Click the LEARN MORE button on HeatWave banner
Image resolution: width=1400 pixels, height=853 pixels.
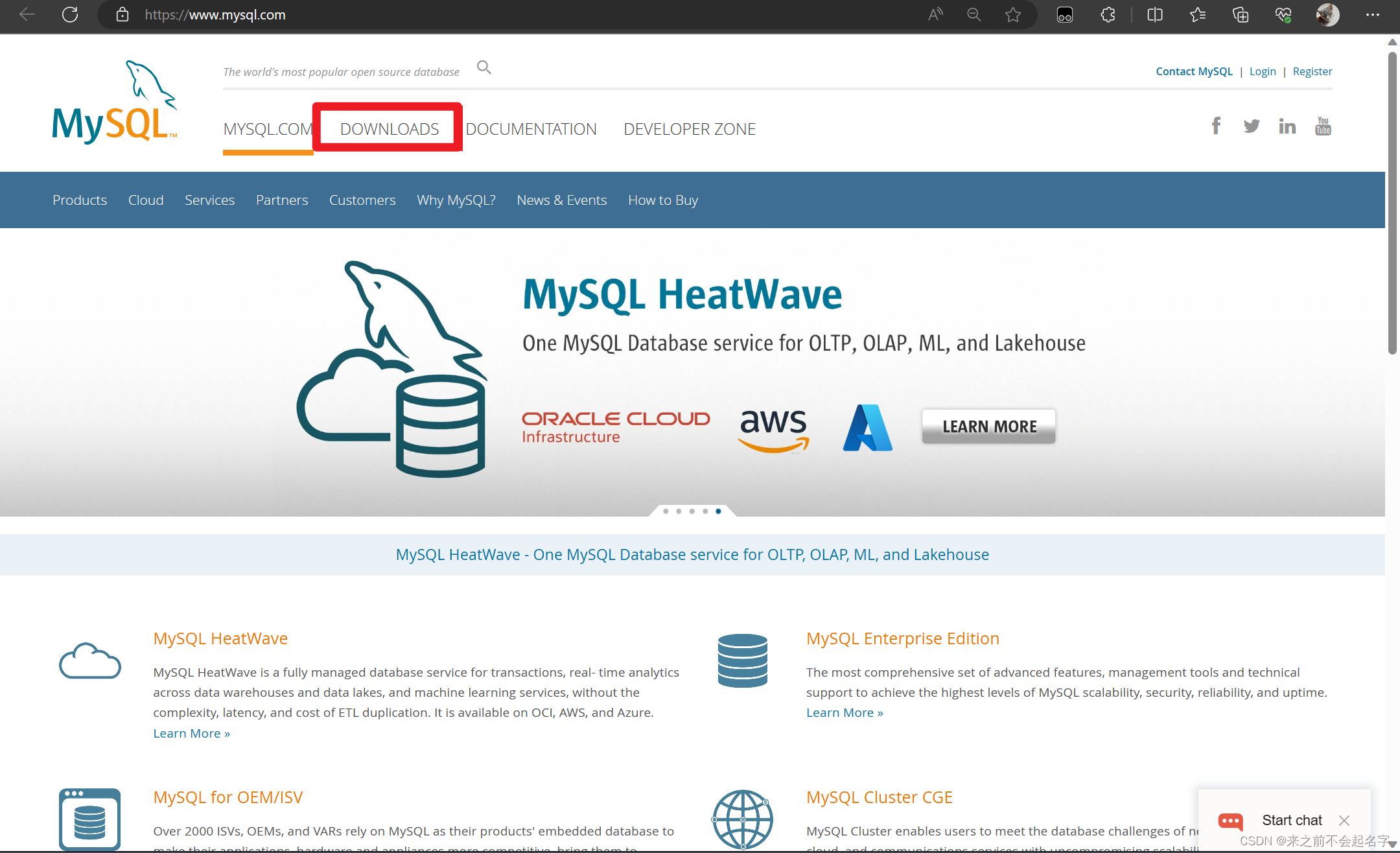pos(988,426)
